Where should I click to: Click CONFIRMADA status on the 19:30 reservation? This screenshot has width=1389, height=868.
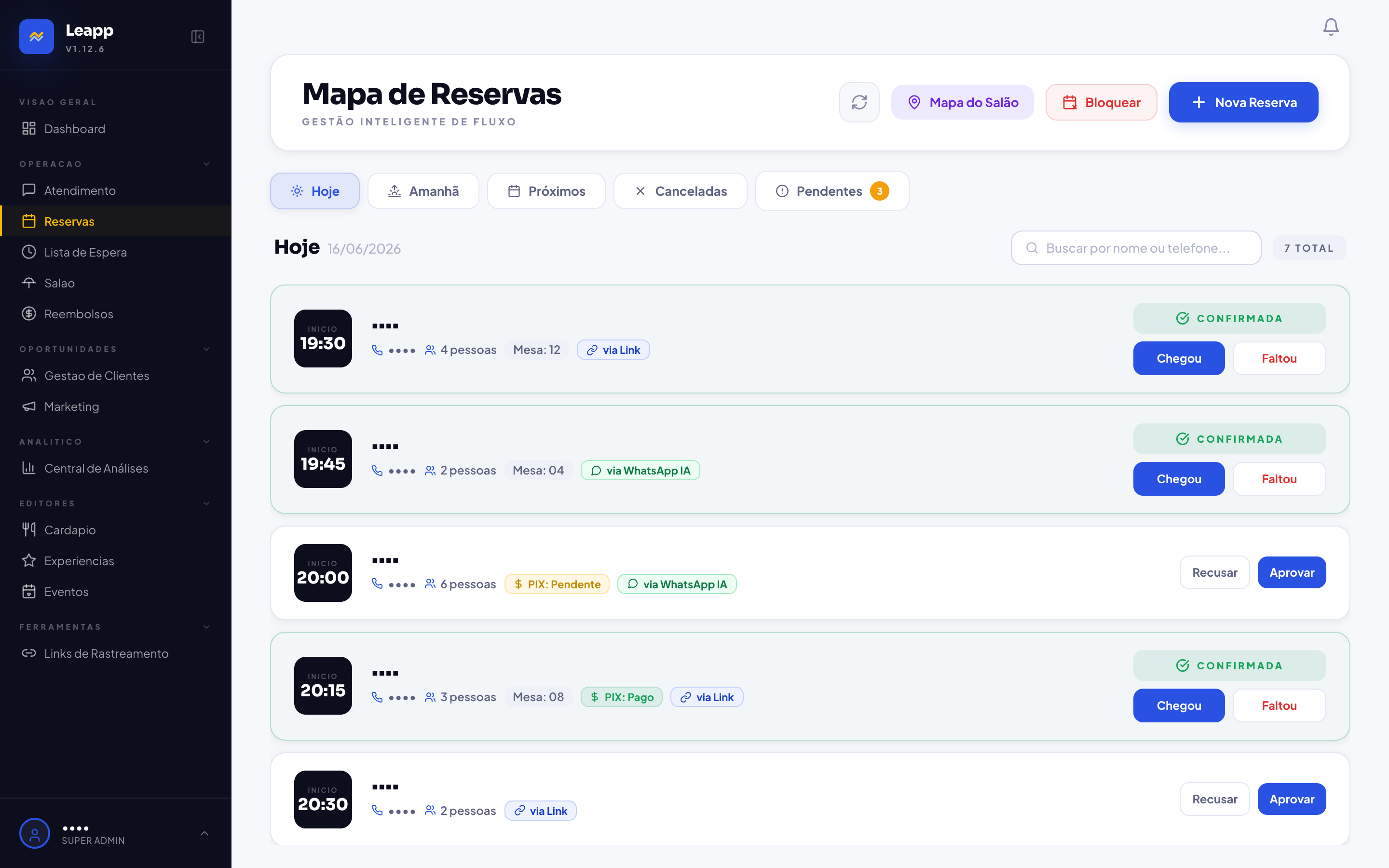pos(1229,319)
